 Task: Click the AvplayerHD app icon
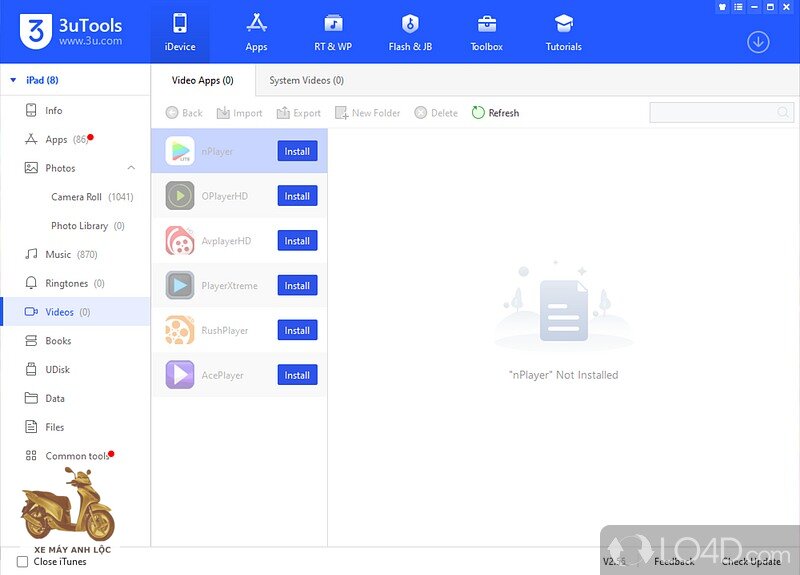180,240
